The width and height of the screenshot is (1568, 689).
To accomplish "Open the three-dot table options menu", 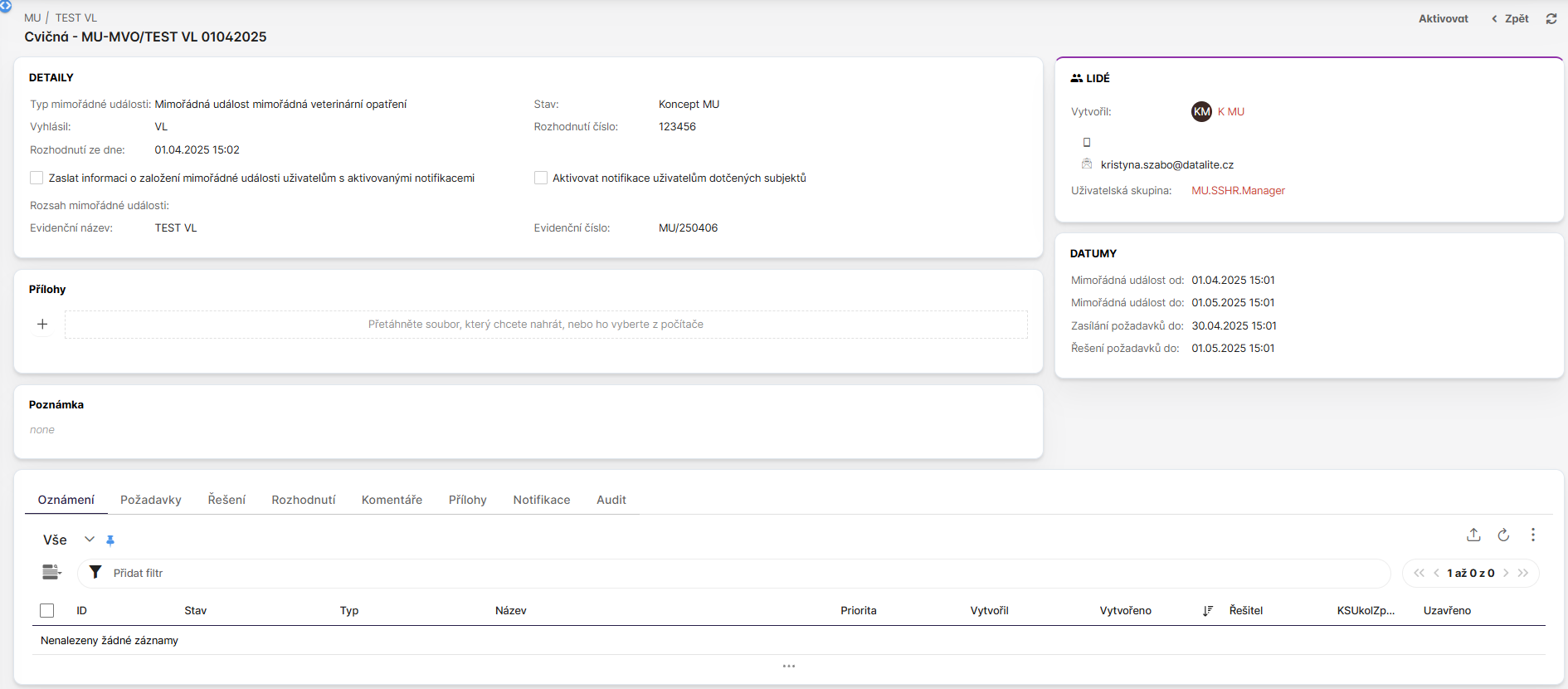I will (x=1532, y=535).
